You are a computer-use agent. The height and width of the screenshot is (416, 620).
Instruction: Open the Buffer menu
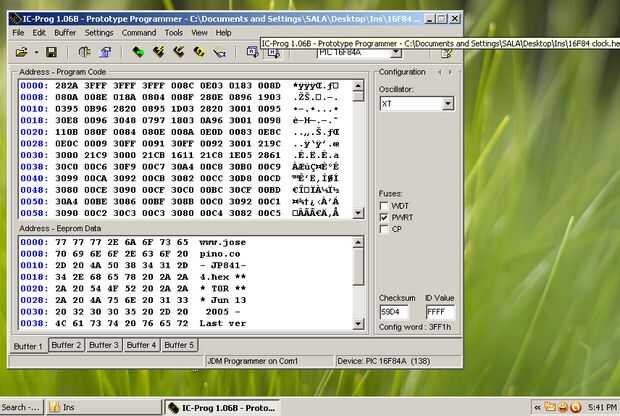[65, 33]
